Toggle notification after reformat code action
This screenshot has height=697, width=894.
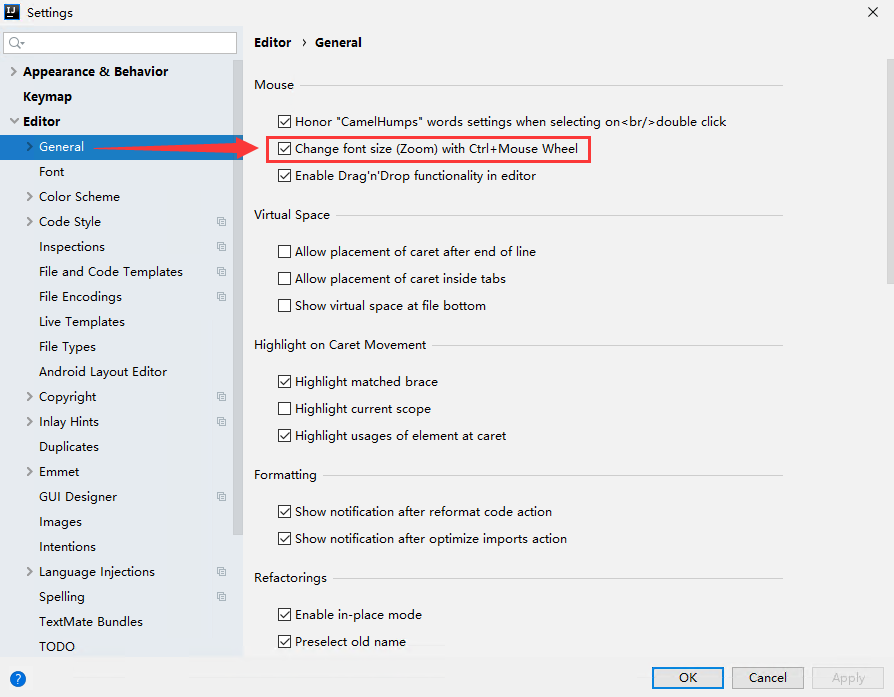click(284, 512)
